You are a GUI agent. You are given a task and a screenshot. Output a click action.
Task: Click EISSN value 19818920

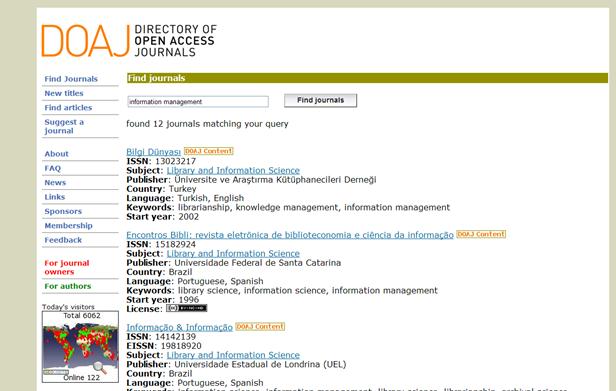[x=181, y=346]
